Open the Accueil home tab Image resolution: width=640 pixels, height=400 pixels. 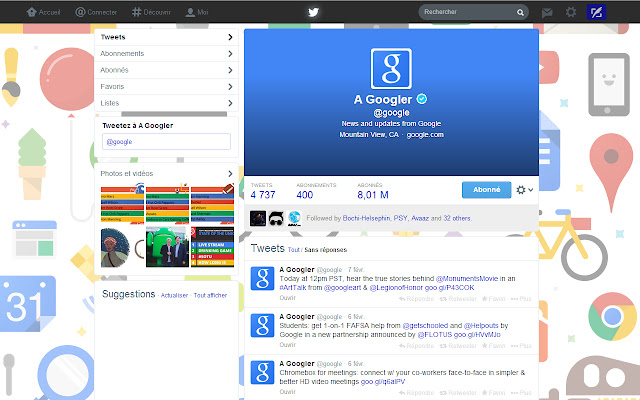tap(43, 12)
